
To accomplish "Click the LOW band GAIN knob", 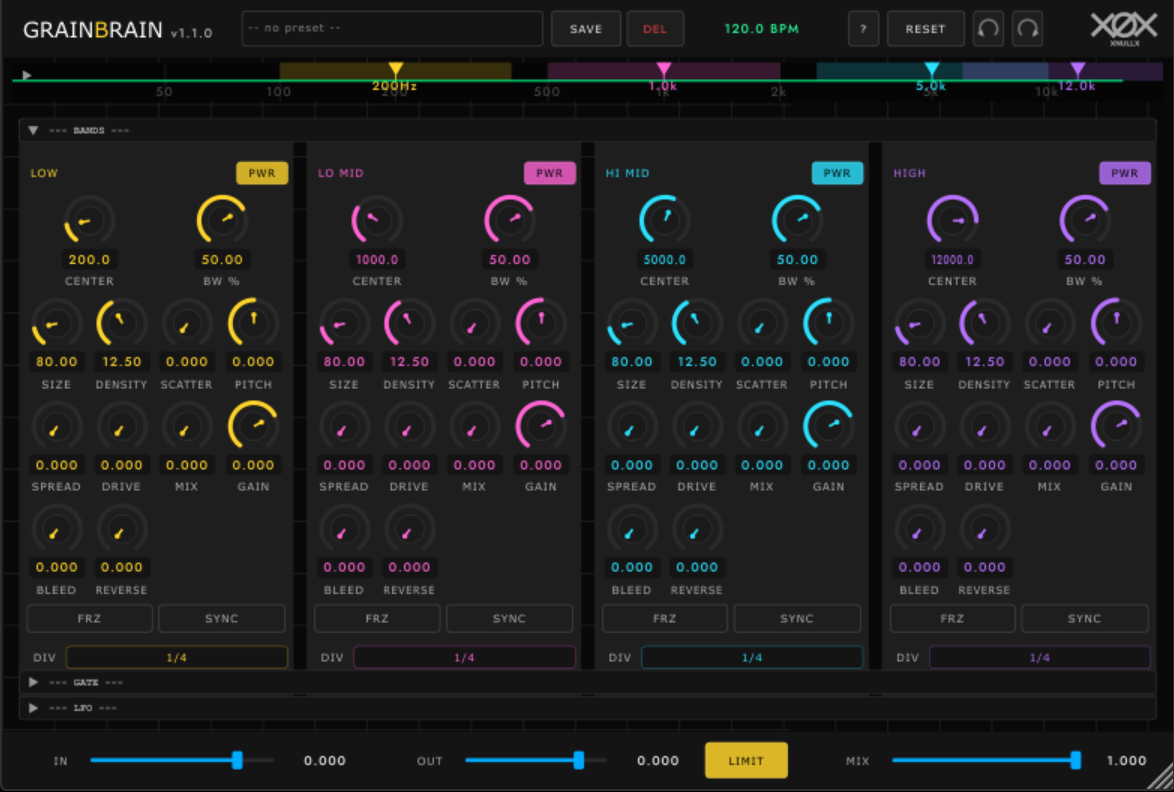I will coord(253,426).
